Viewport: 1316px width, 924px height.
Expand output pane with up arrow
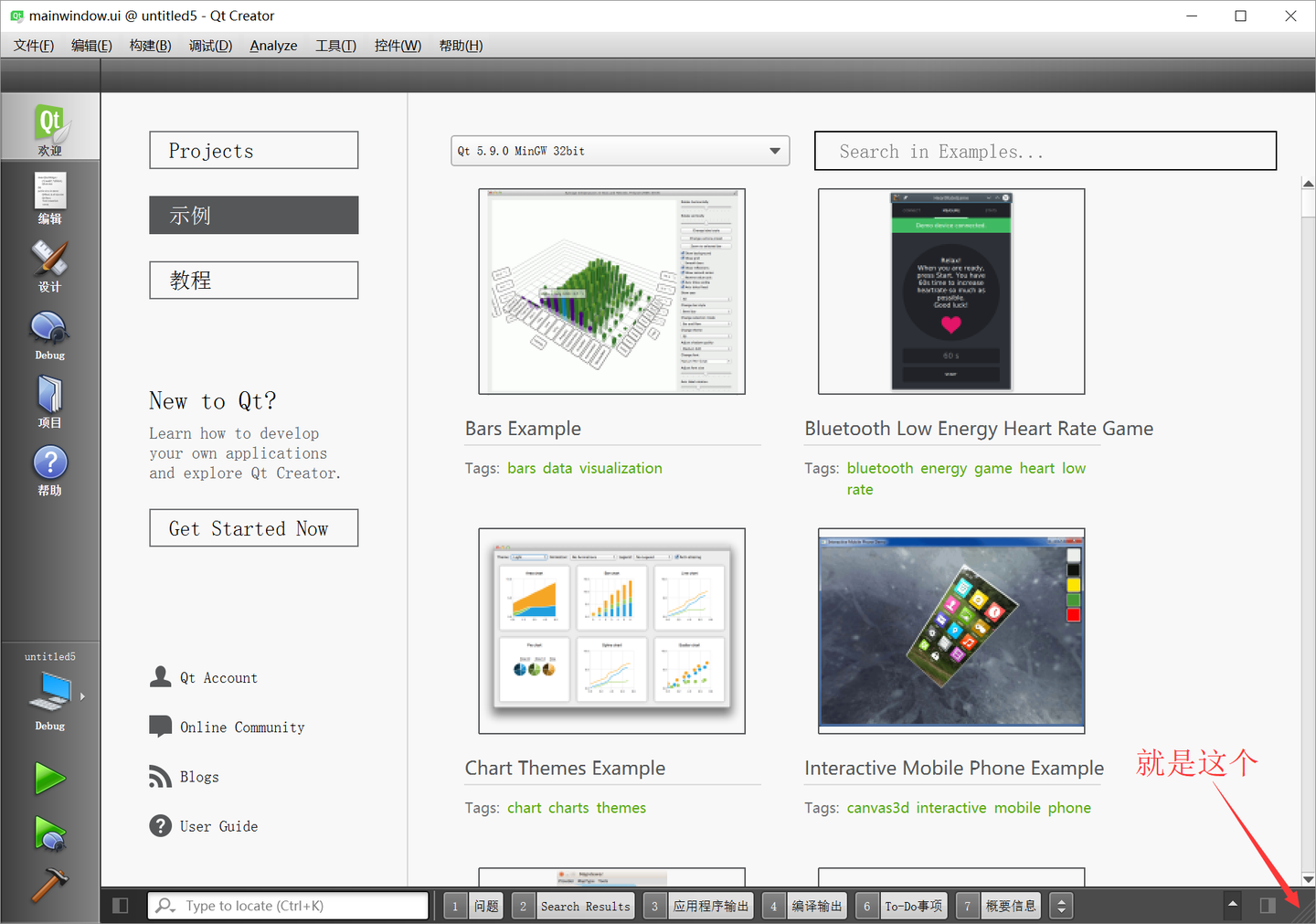[1233, 905]
